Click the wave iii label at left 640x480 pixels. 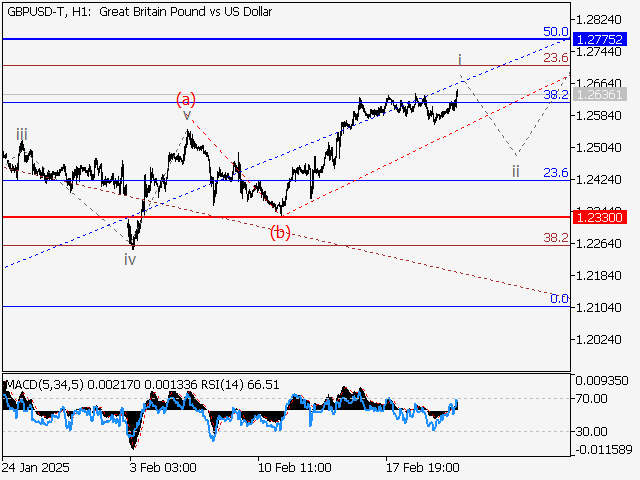tap(21, 134)
